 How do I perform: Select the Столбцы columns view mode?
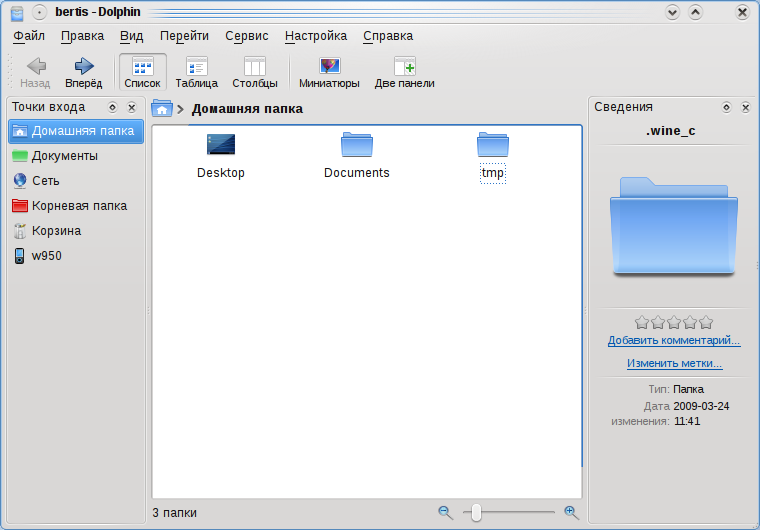click(254, 72)
